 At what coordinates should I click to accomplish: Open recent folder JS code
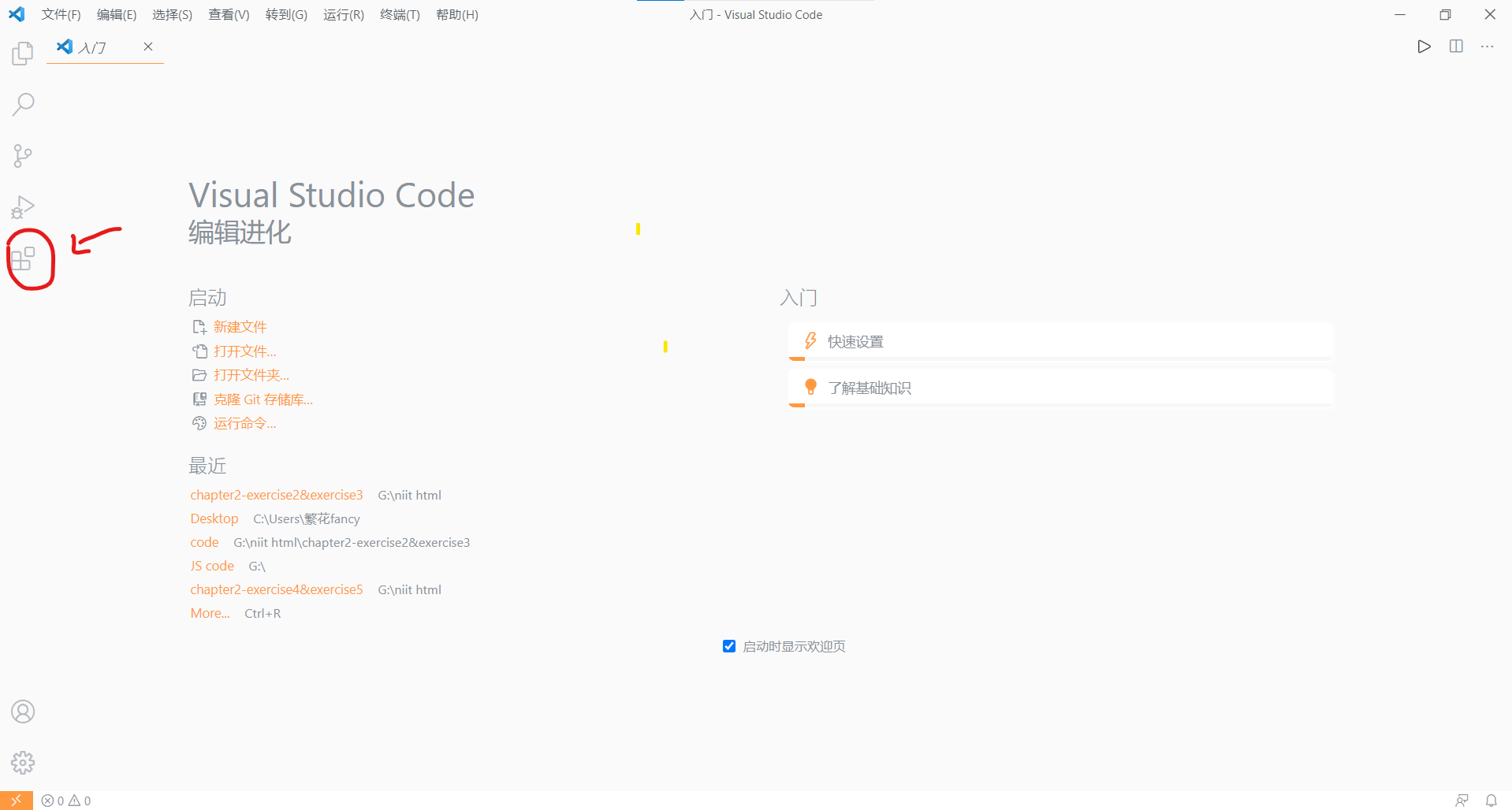212,566
